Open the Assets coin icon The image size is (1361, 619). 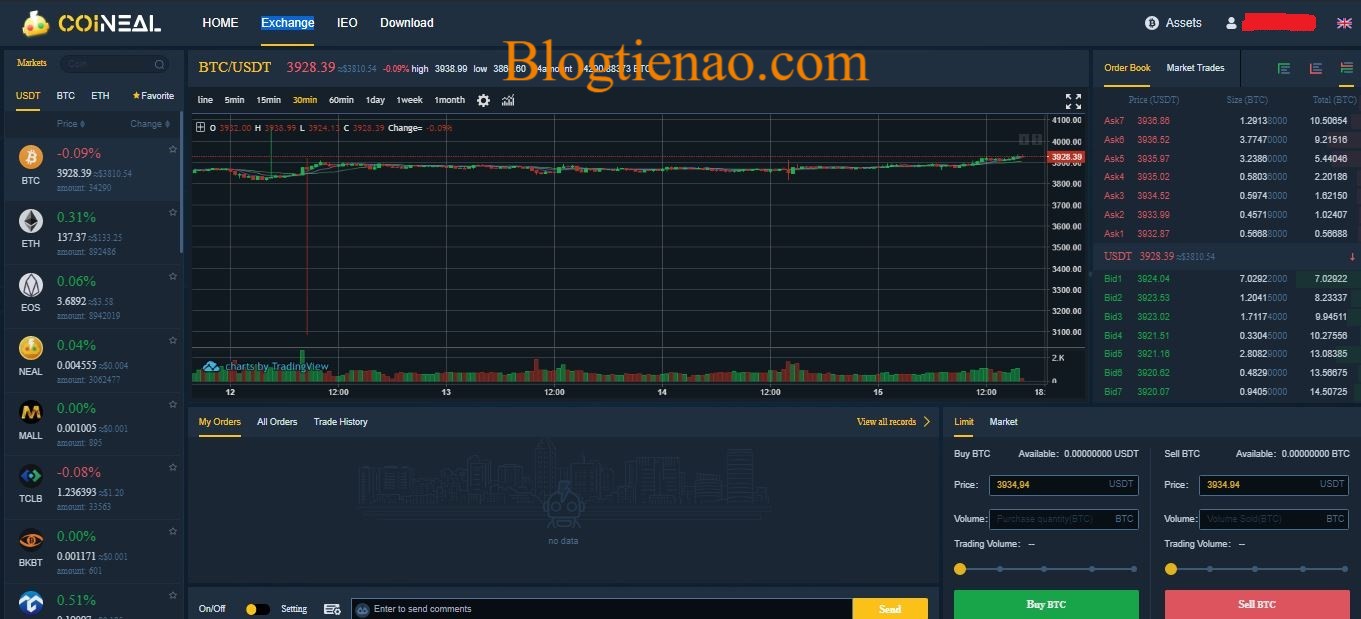[1151, 22]
